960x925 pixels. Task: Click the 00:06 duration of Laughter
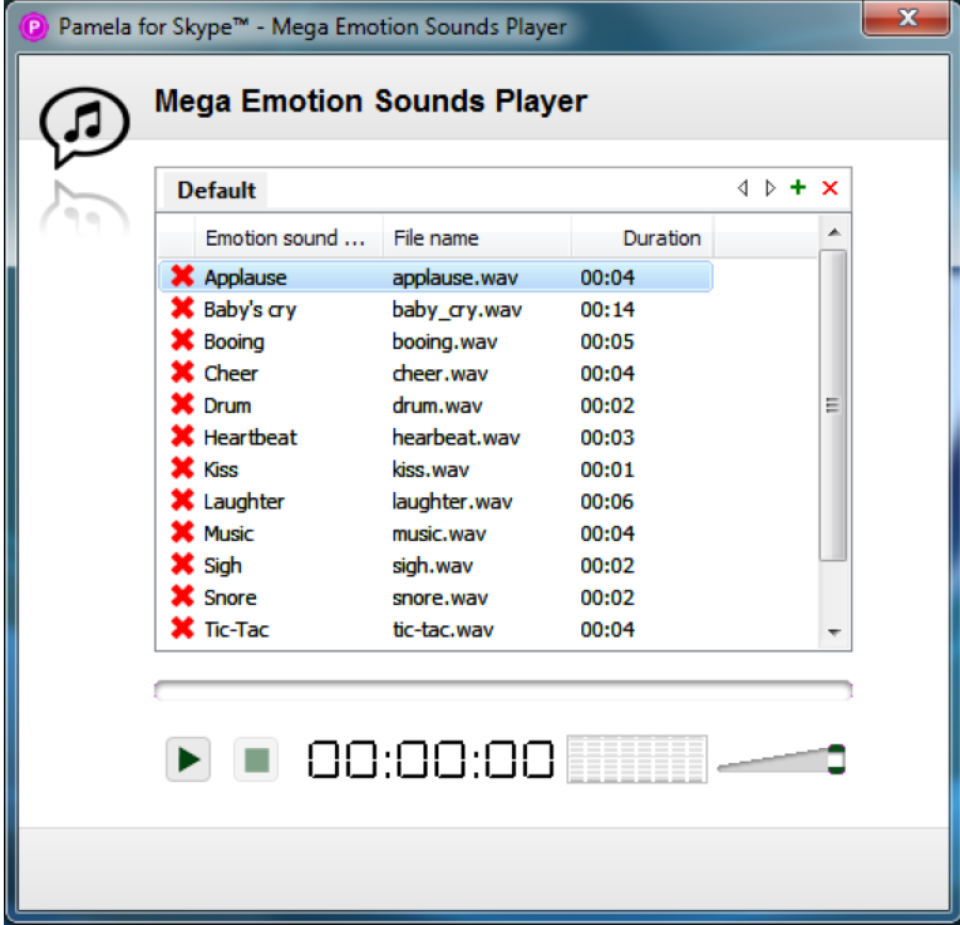[x=607, y=501]
